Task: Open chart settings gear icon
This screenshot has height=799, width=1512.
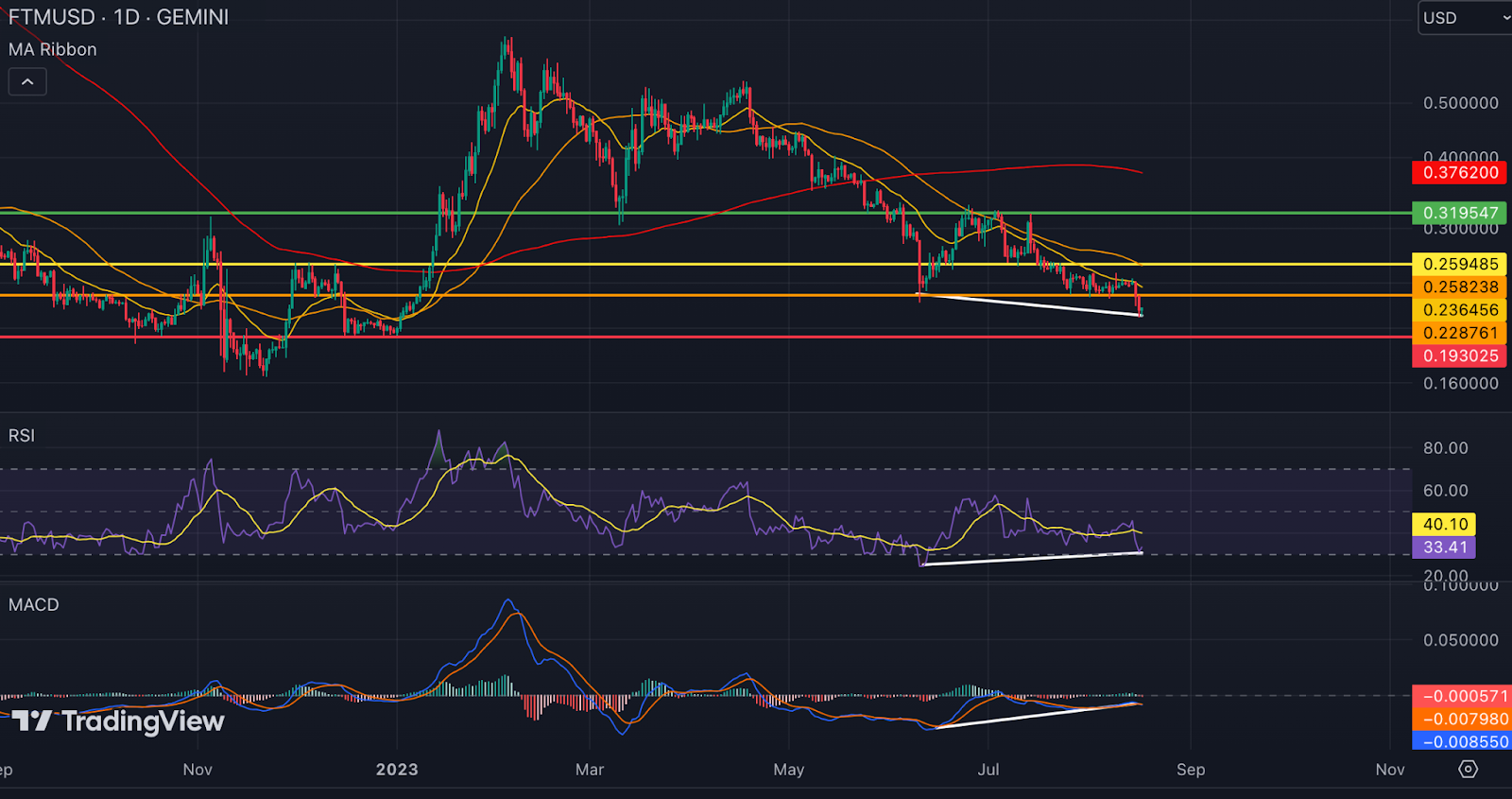Action: click(x=1468, y=769)
